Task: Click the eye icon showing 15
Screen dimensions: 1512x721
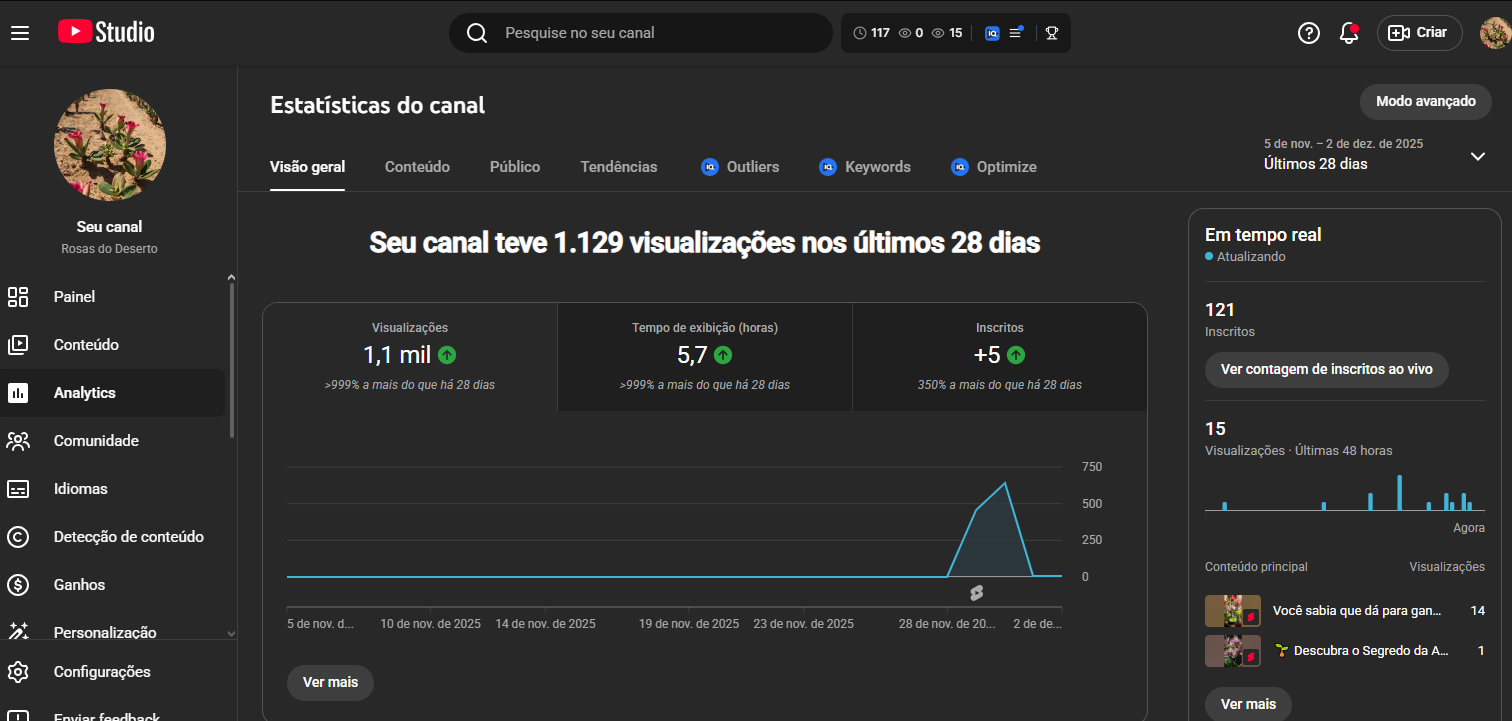Action: click(938, 33)
